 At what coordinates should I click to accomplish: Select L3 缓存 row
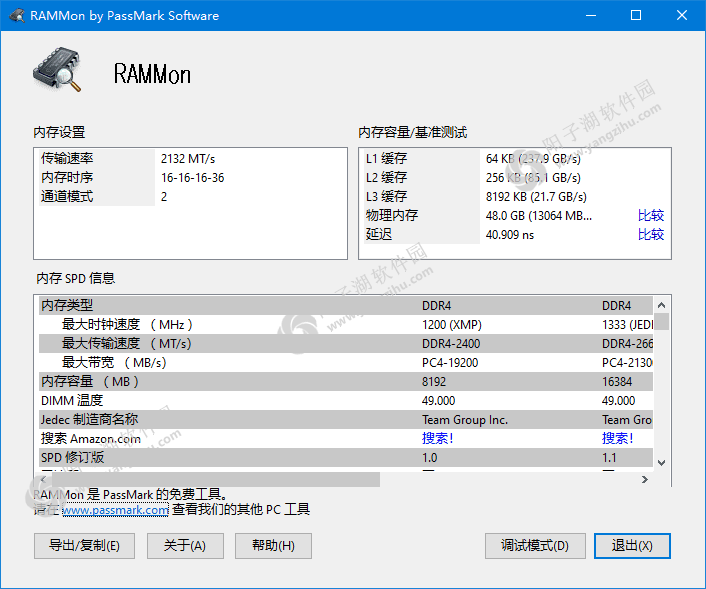tap(515, 196)
